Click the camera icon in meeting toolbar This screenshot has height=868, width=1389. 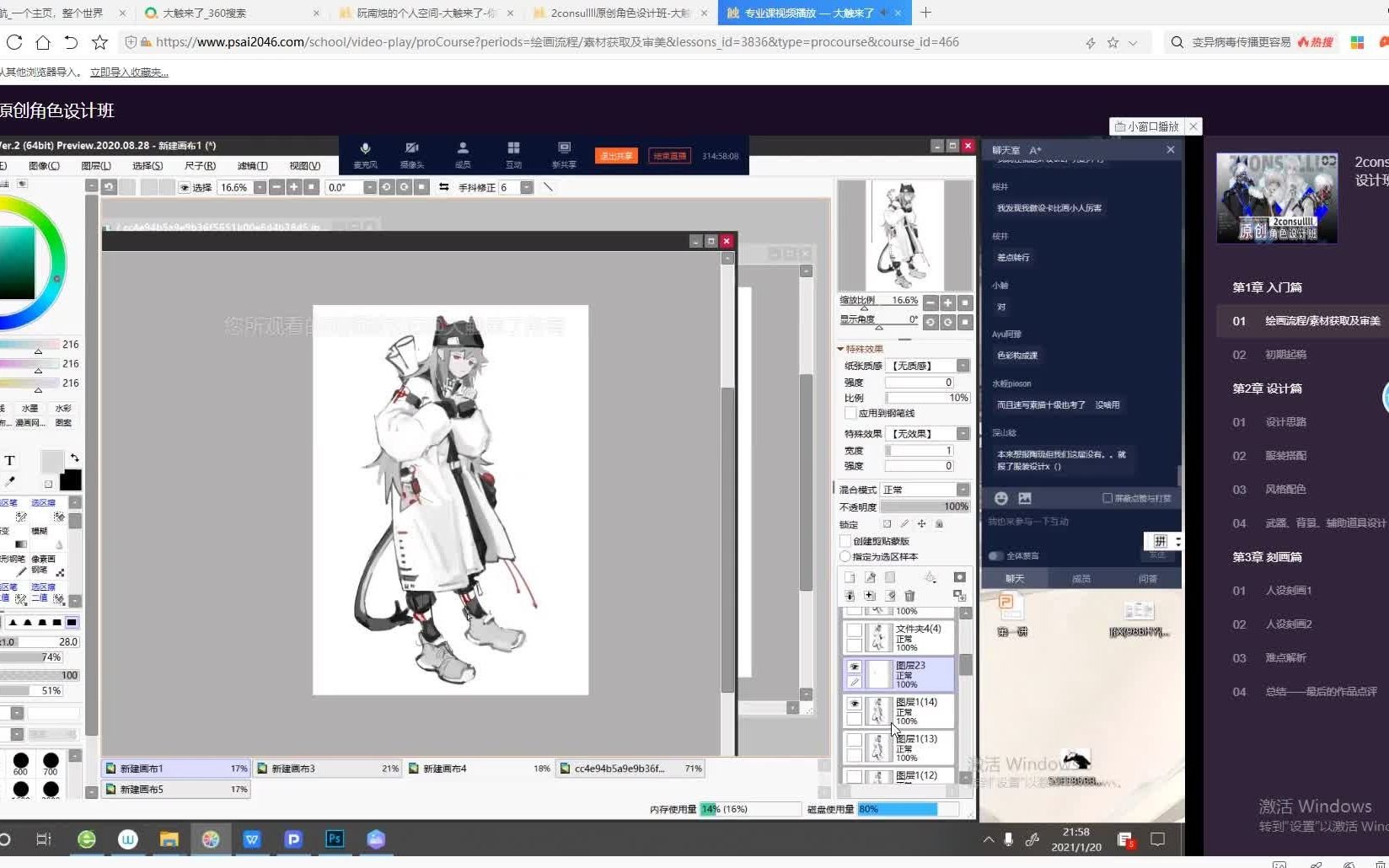click(411, 148)
